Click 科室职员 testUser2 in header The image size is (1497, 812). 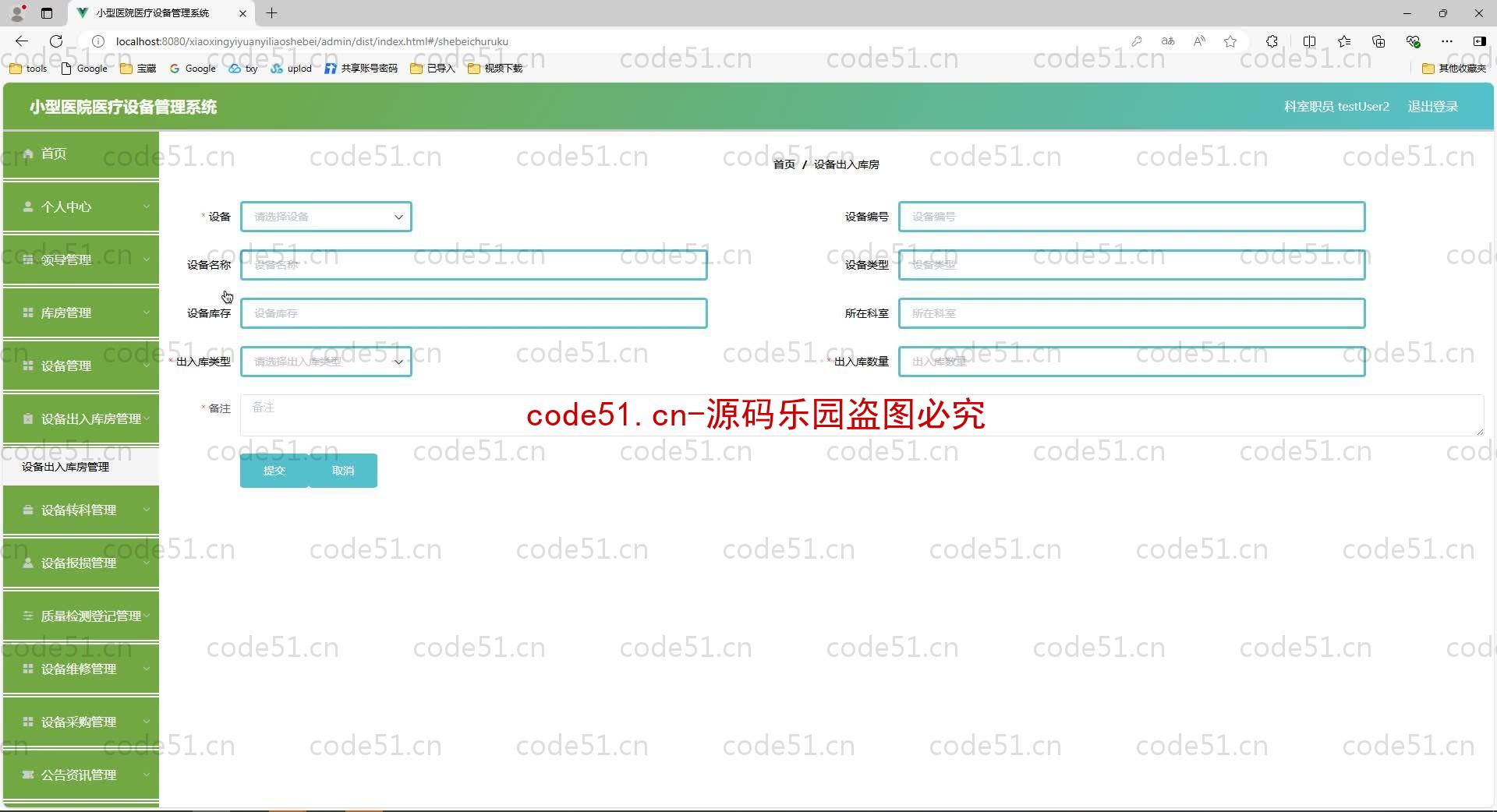[x=1336, y=107]
